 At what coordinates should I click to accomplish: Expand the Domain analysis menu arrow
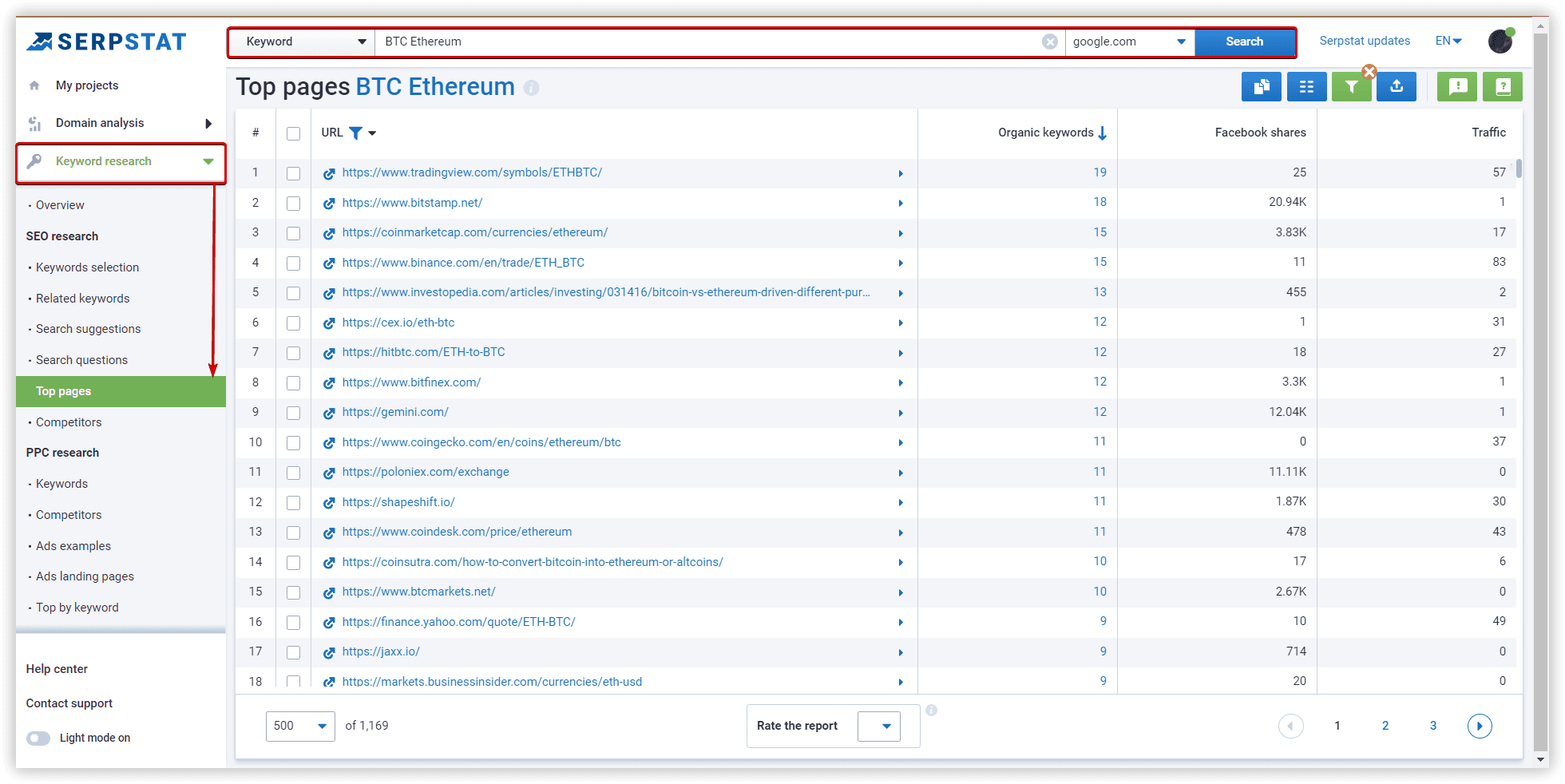pos(208,124)
